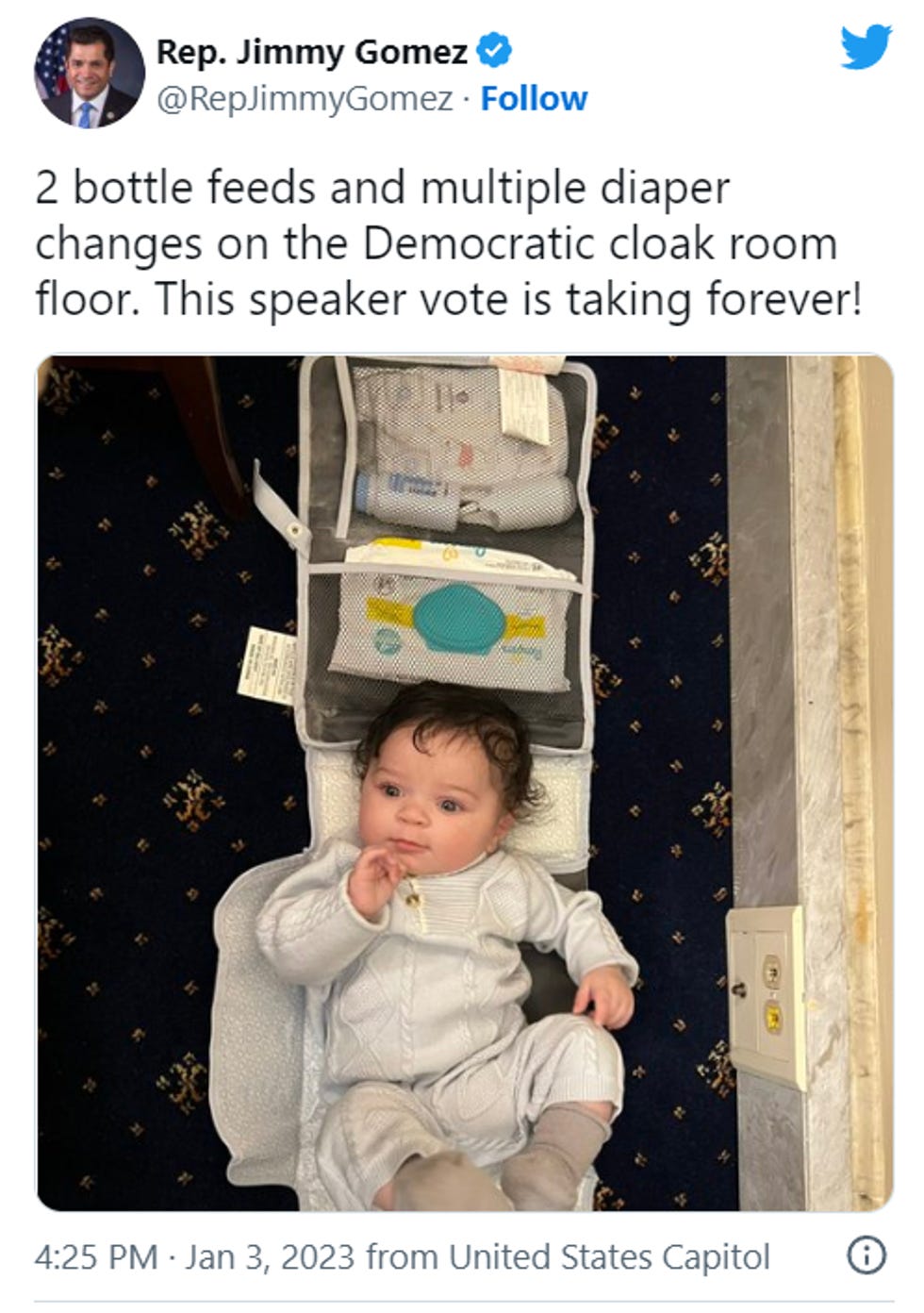924x1313 pixels.
Task: Expand the baby photo attached to tweet
Action: click(x=464, y=783)
